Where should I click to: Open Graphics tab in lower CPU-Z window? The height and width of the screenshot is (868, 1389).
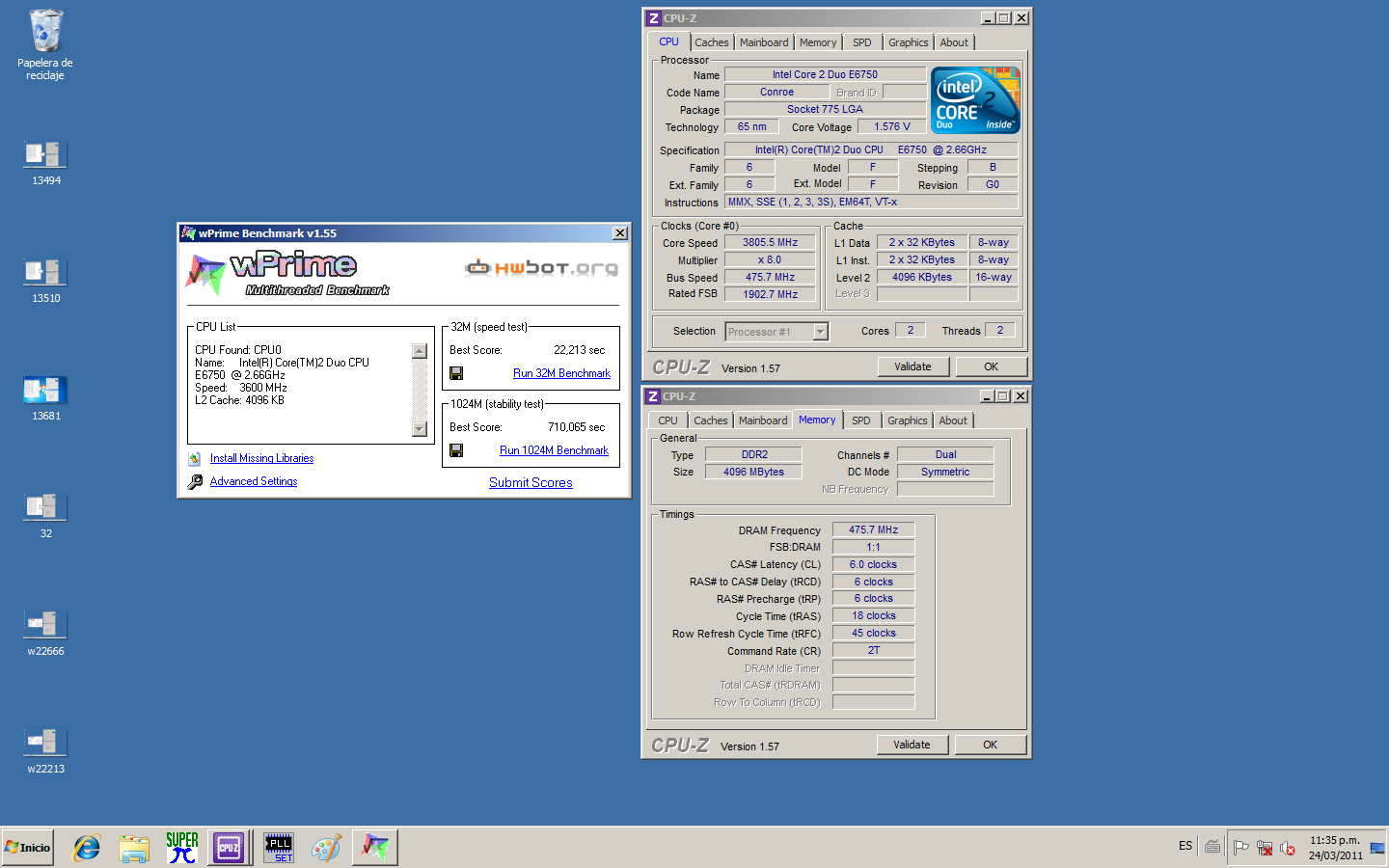point(908,420)
